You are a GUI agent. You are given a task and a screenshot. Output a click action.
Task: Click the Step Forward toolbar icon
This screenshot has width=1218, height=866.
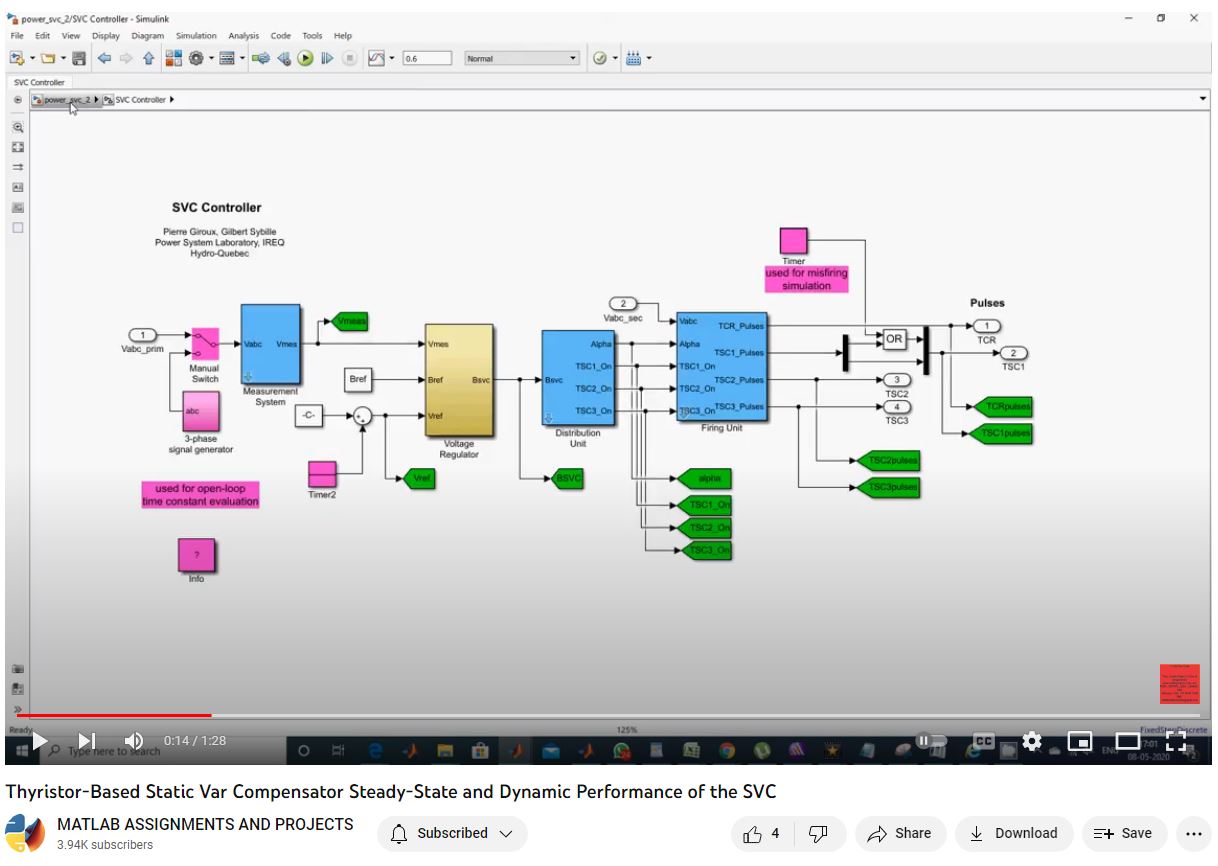(327, 59)
